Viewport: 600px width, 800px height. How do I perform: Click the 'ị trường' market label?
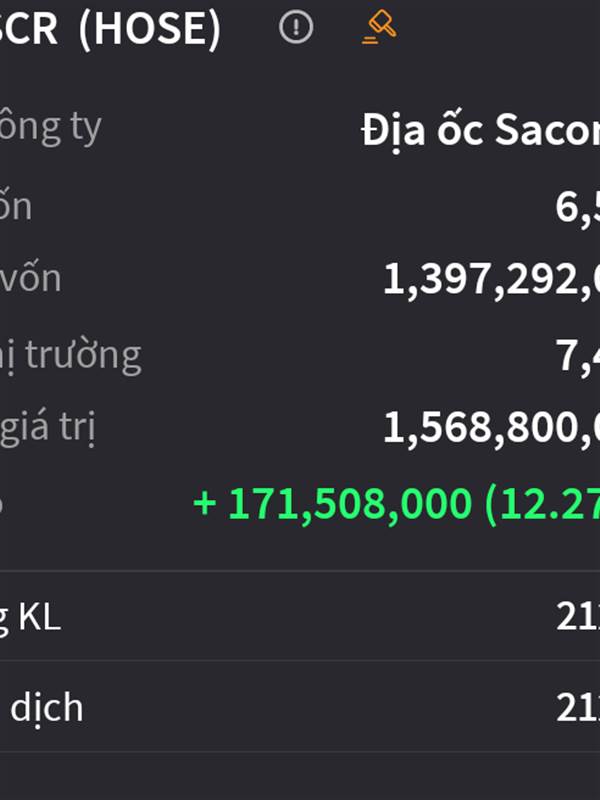[x=70, y=355]
